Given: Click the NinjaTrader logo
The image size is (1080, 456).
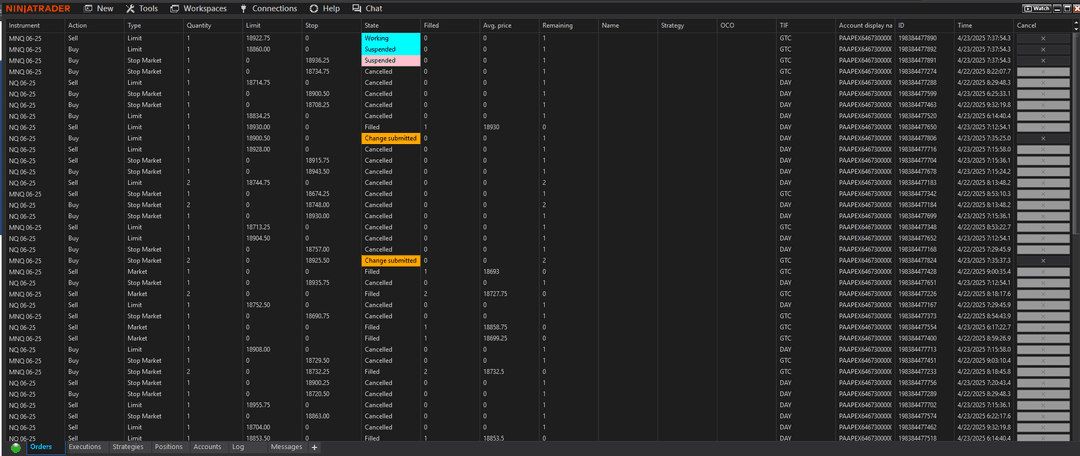Looking at the screenshot, I should [39, 8].
